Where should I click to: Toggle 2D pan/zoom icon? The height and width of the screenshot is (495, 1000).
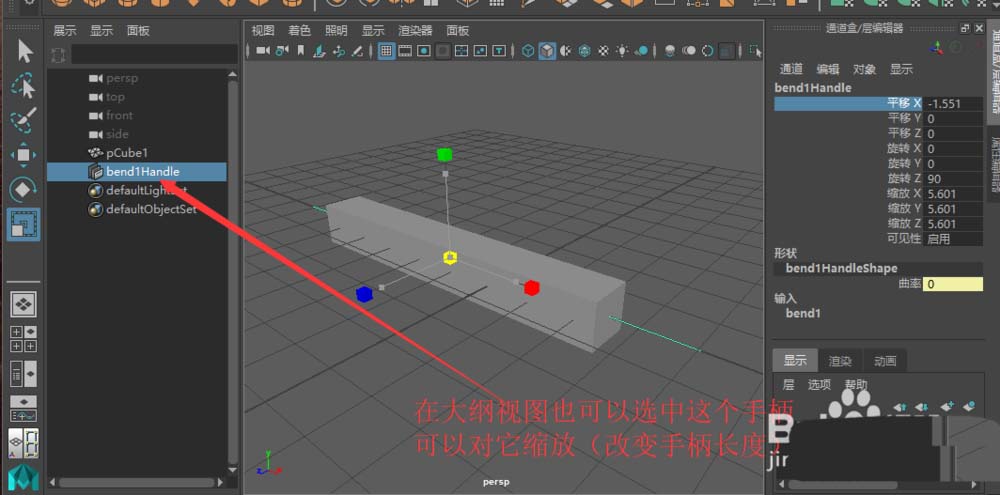[x=340, y=50]
